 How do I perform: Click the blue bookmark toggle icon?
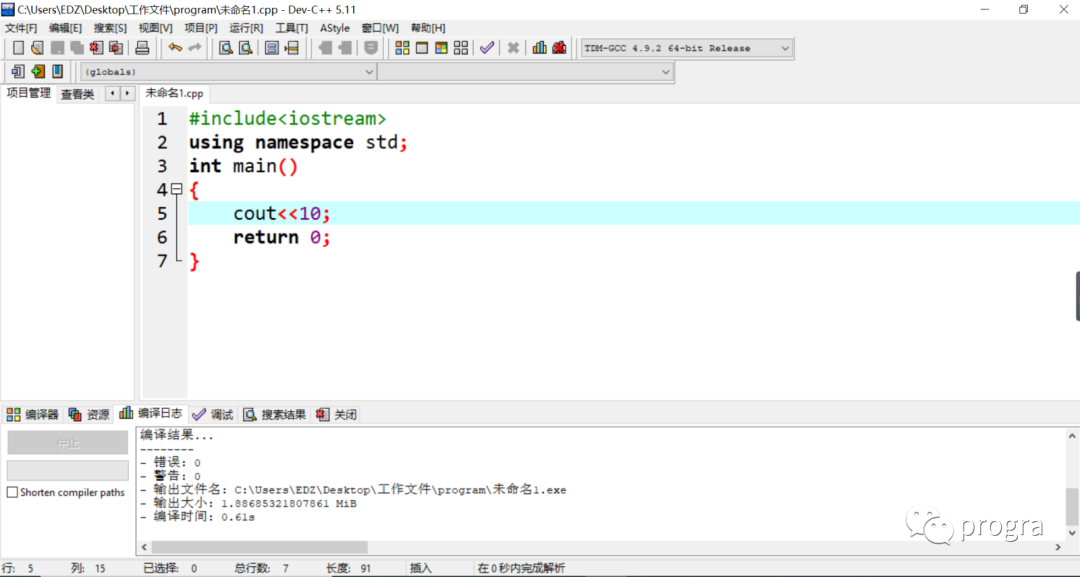[57, 71]
